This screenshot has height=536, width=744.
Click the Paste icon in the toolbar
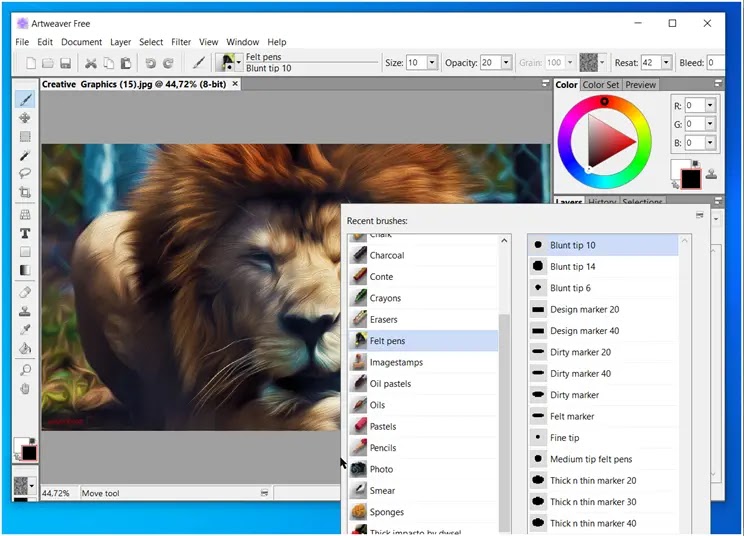(126, 63)
